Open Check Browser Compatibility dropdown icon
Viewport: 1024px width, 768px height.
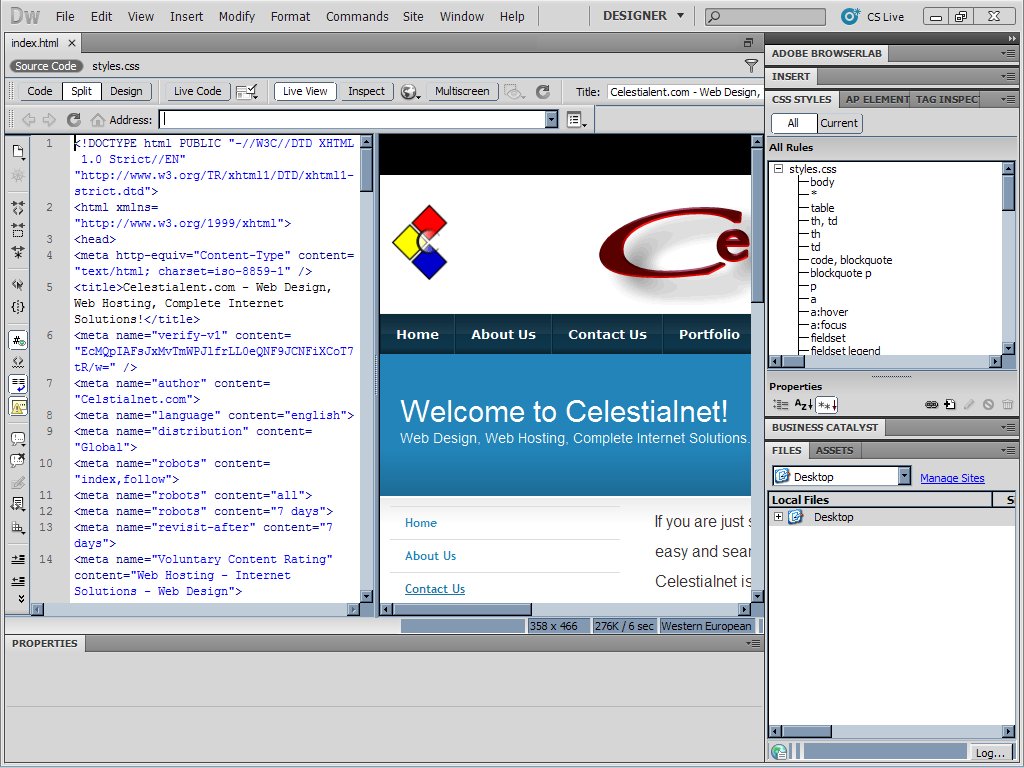(x=247, y=92)
